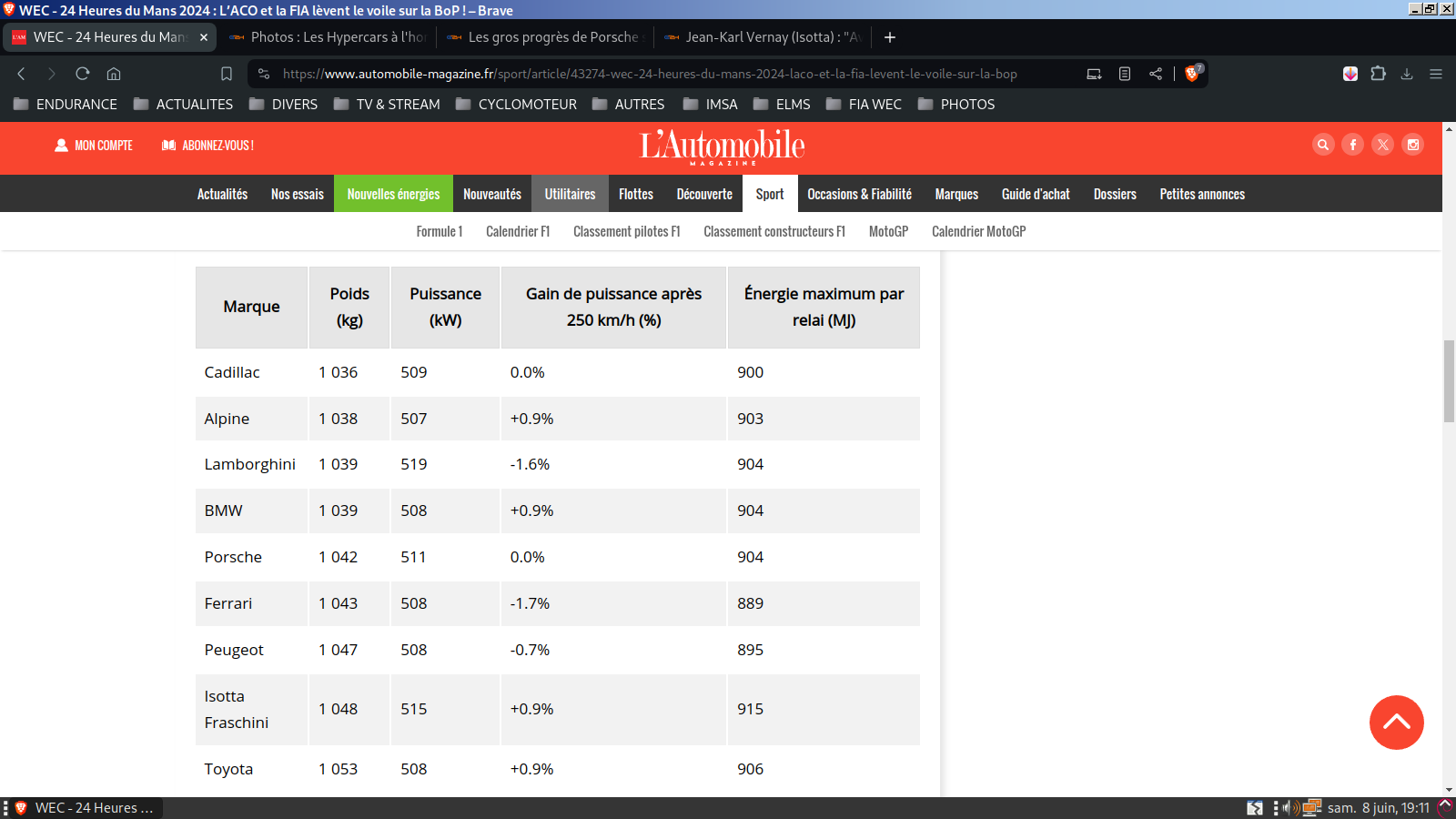Click the date and time clock in panel
This screenshot has height=819, width=1456.
[x=1379, y=808]
